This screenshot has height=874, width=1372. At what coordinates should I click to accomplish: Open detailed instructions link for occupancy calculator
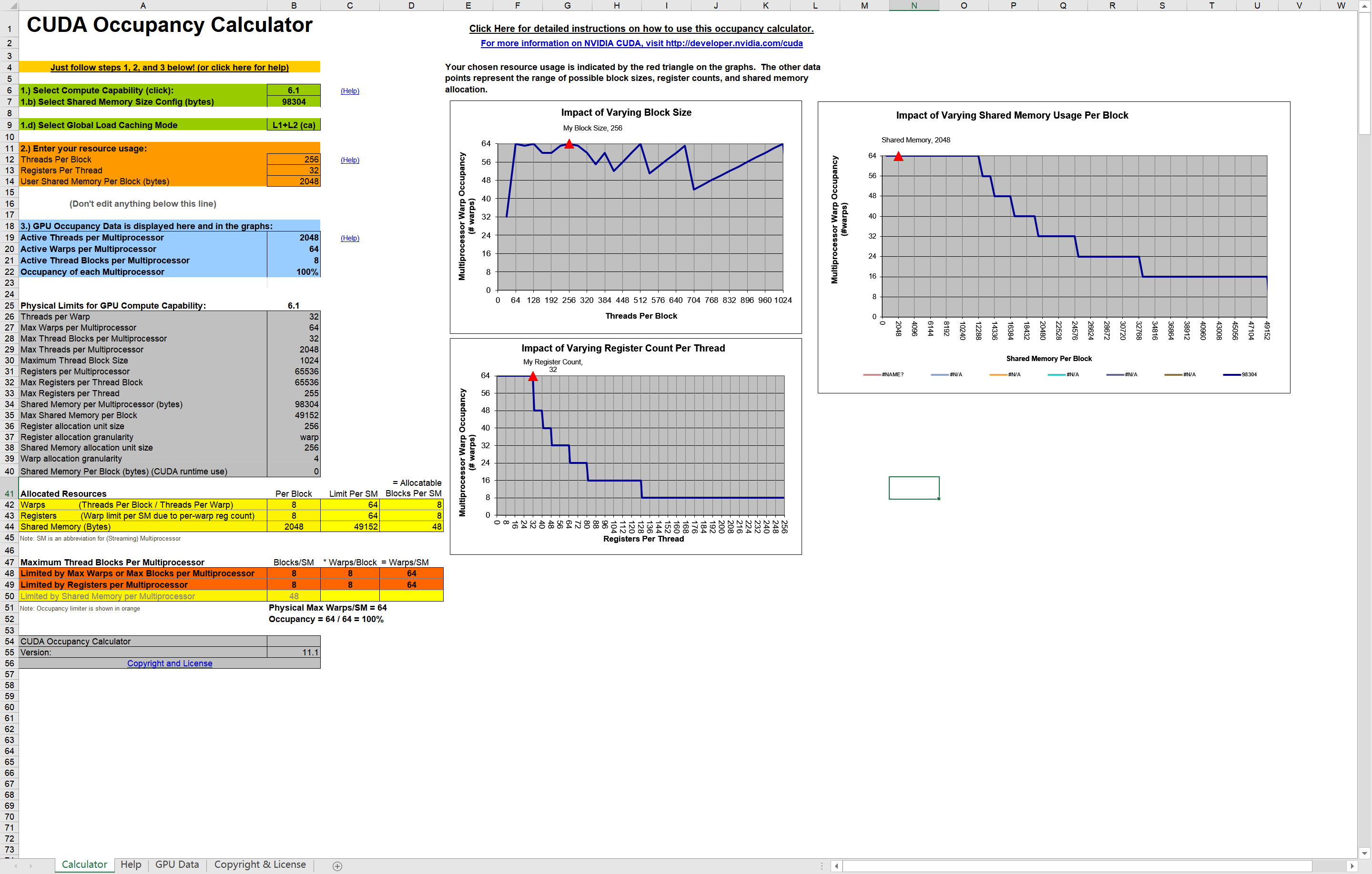(x=641, y=29)
